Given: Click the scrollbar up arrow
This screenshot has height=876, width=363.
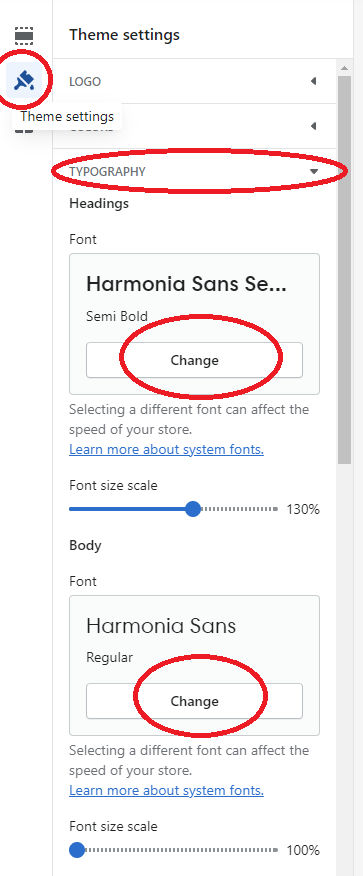Looking at the screenshot, I should click(344, 68).
